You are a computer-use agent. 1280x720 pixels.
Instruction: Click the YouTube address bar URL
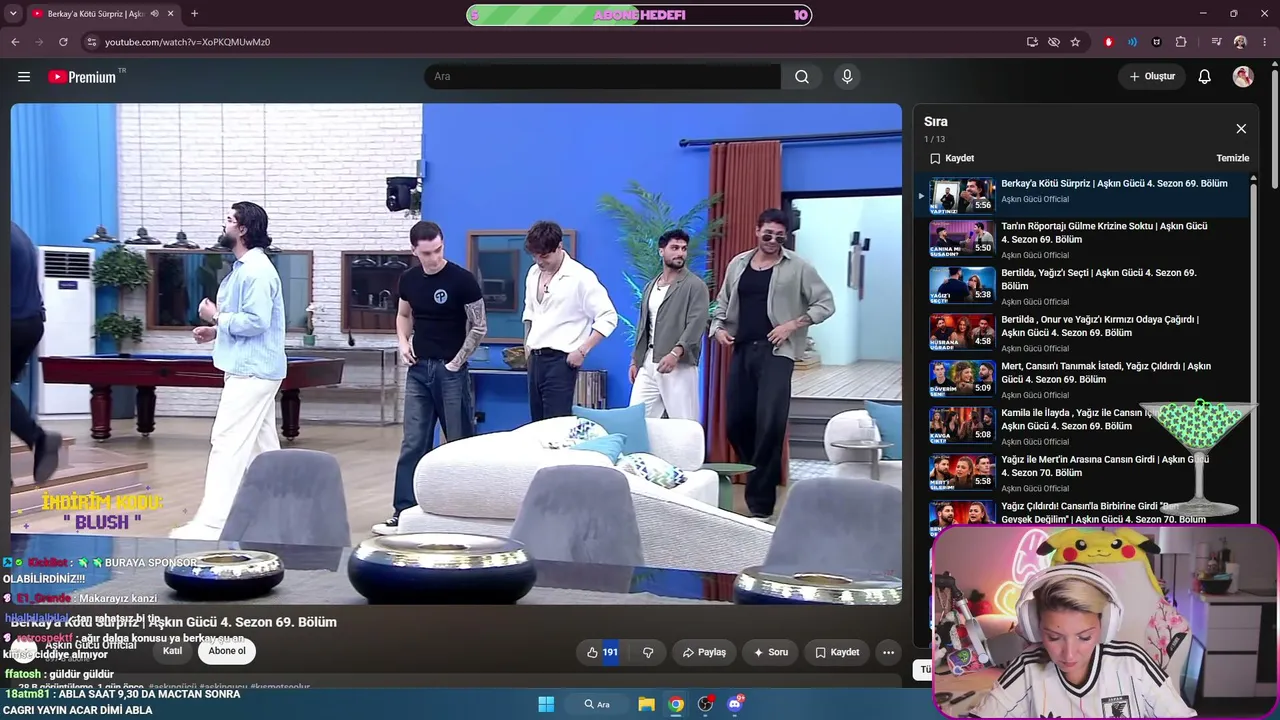(188, 42)
